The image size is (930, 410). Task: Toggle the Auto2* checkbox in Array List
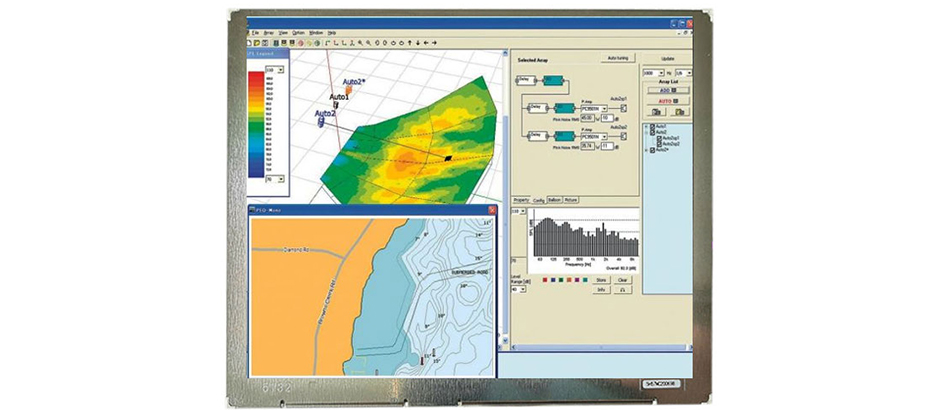pyautogui.click(x=652, y=150)
